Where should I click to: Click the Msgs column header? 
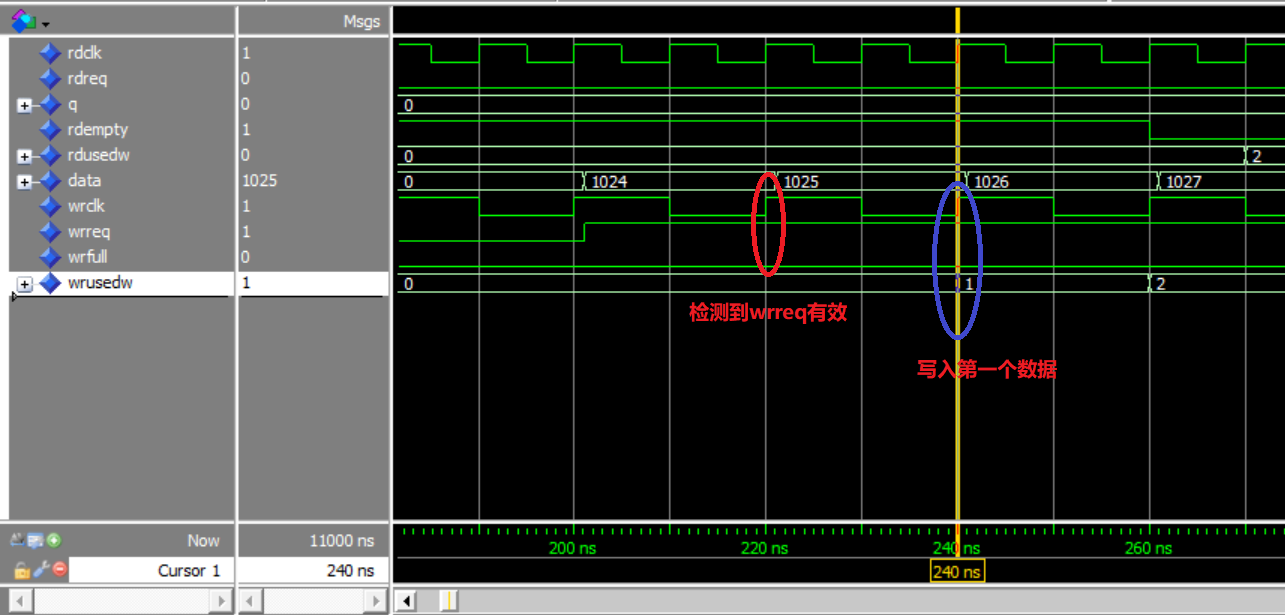coord(360,21)
